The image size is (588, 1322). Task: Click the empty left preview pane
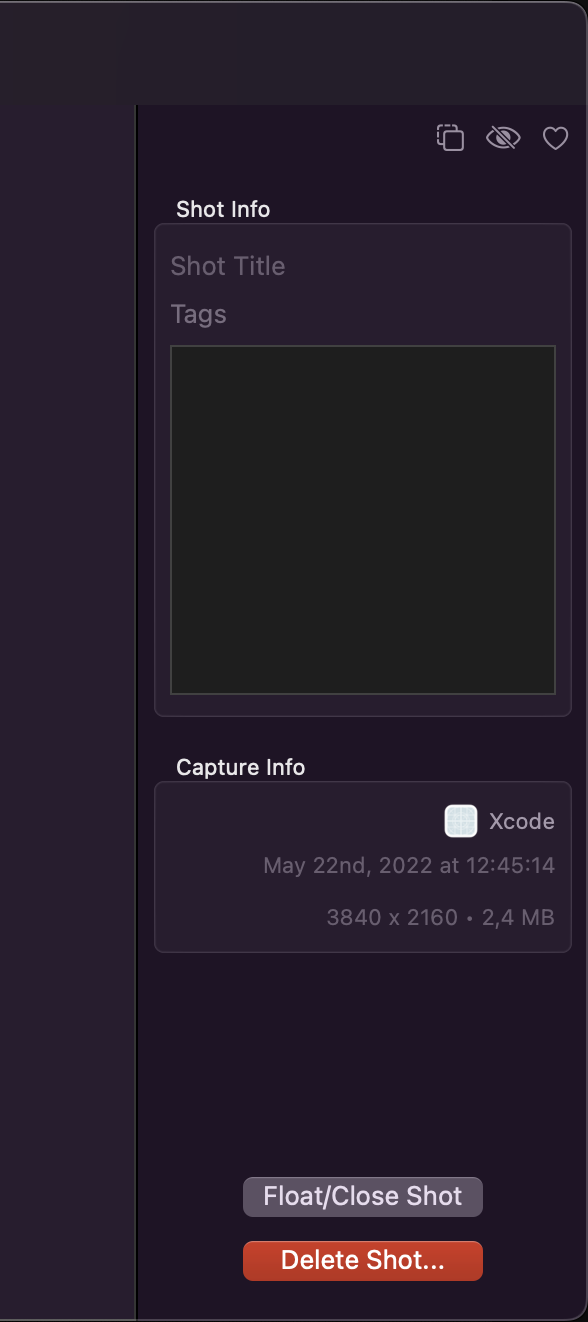(x=67, y=712)
